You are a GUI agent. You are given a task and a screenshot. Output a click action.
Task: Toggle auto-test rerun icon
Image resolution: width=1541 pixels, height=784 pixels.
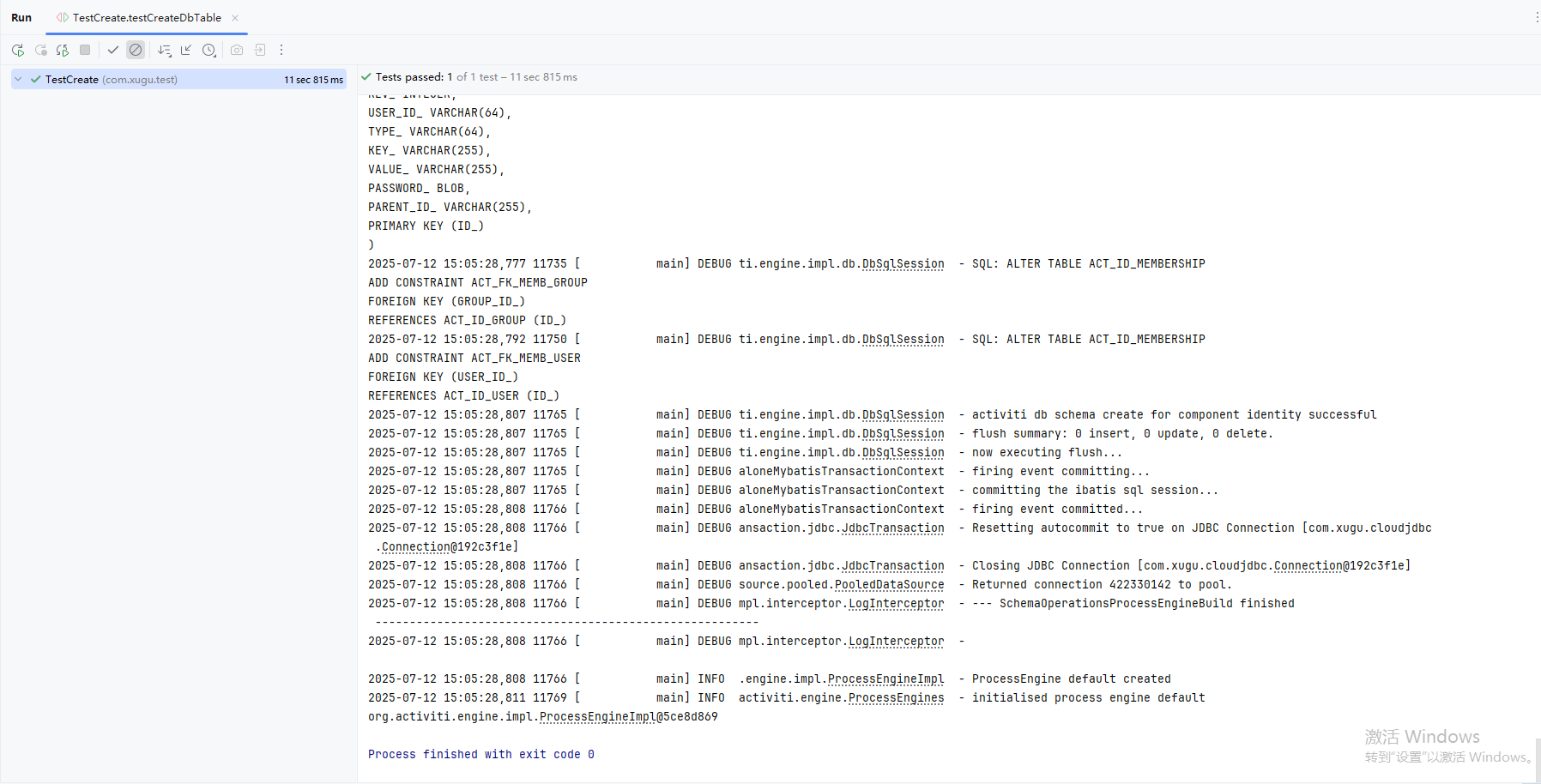63,51
